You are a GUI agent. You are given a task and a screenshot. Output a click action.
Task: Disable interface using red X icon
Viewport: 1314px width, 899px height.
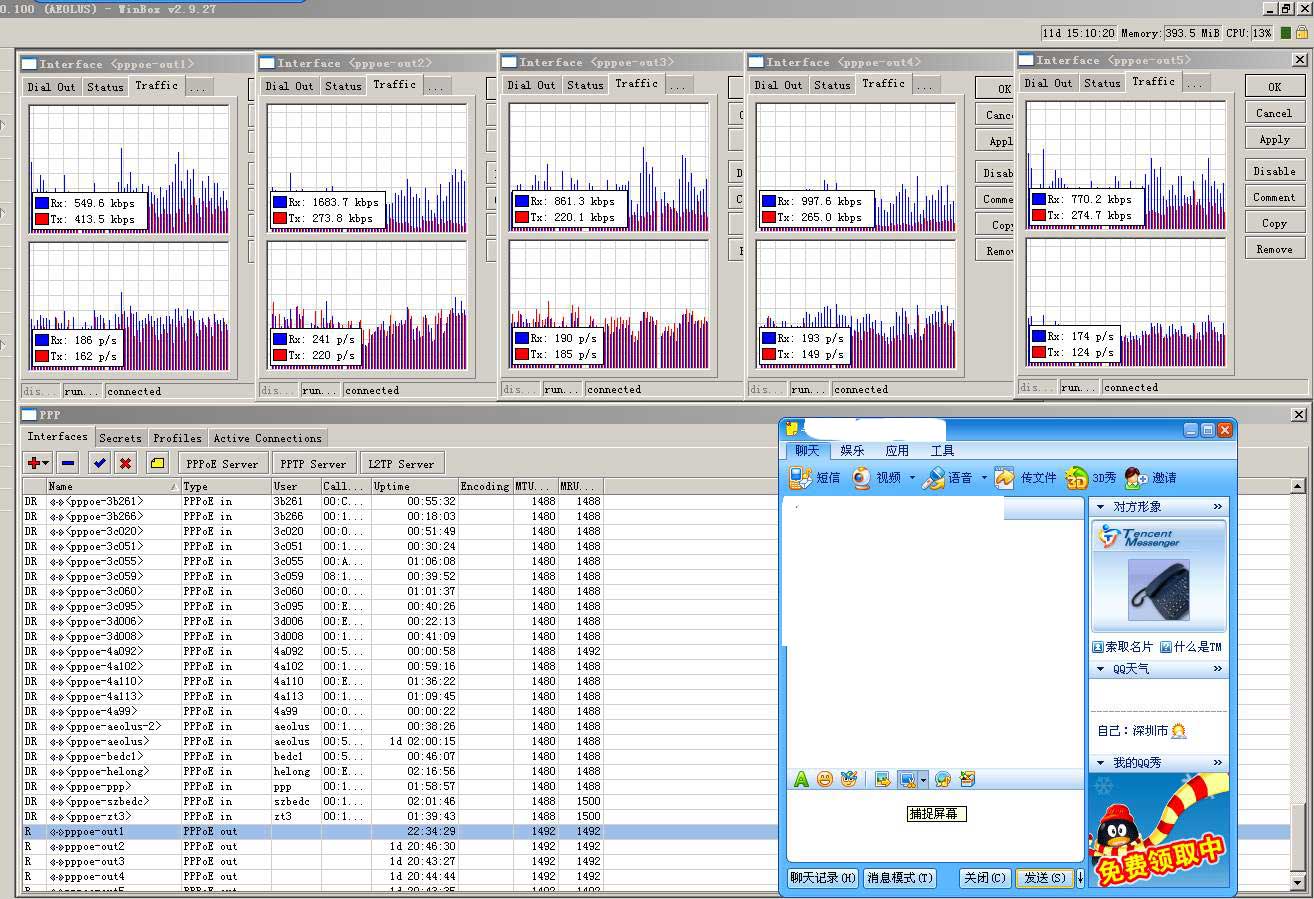[x=125, y=463]
